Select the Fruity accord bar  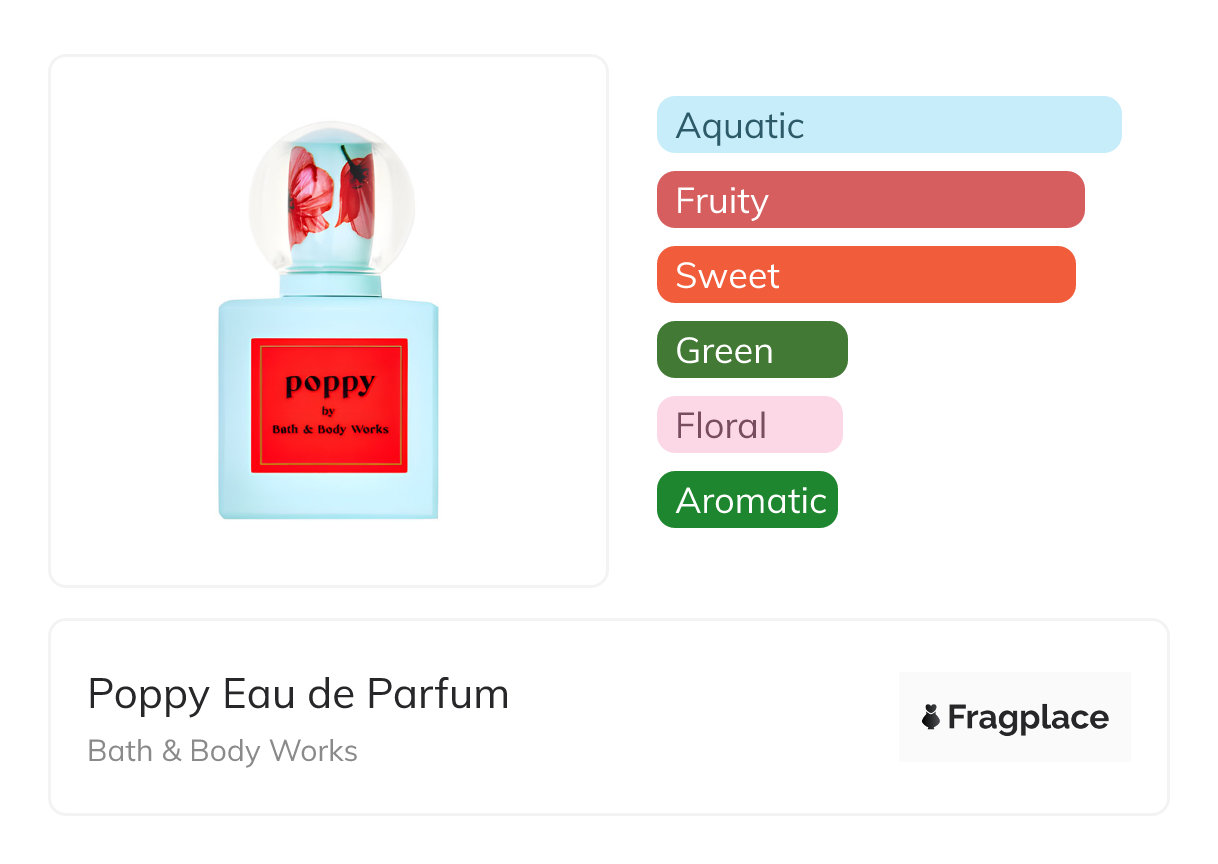point(870,200)
